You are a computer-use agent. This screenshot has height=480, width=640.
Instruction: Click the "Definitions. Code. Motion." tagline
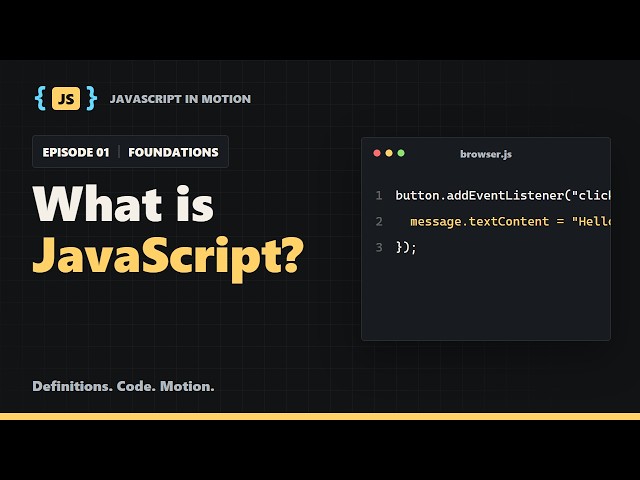click(123, 386)
